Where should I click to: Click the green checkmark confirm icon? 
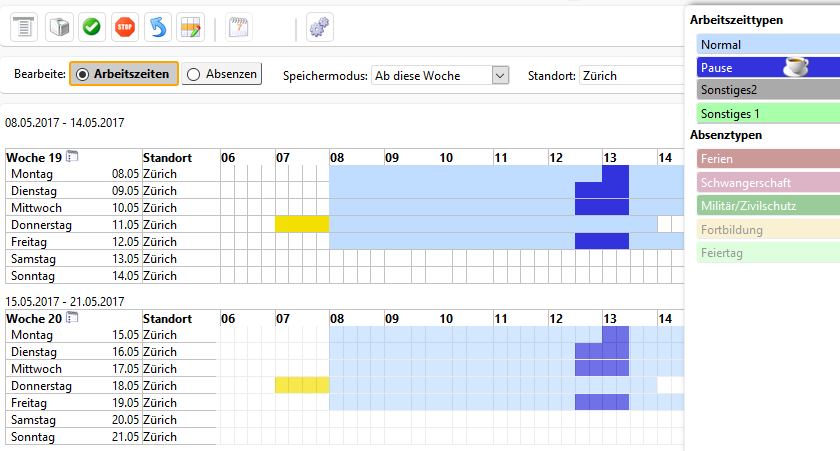coord(91,27)
